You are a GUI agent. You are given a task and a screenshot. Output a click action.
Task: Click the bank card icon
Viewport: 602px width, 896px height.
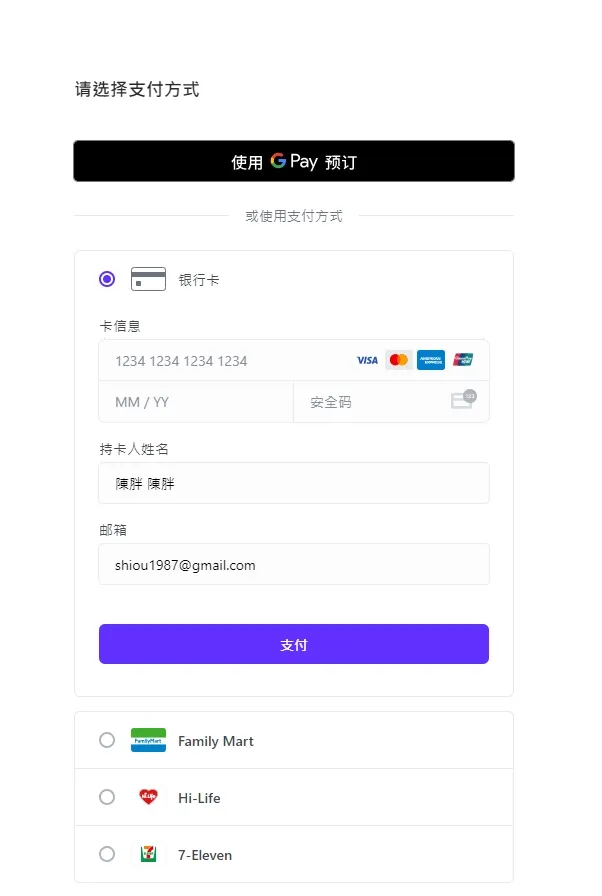[148, 279]
